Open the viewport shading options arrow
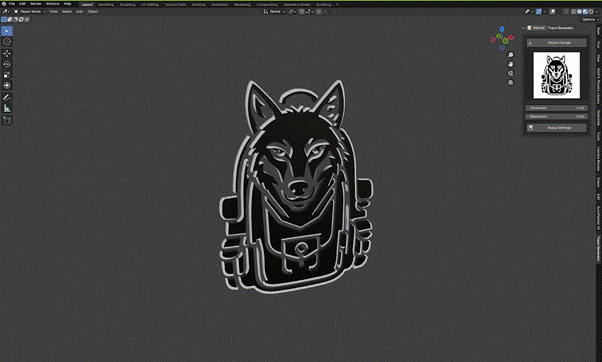Image resolution: width=602 pixels, height=362 pixels. (597, 12)
